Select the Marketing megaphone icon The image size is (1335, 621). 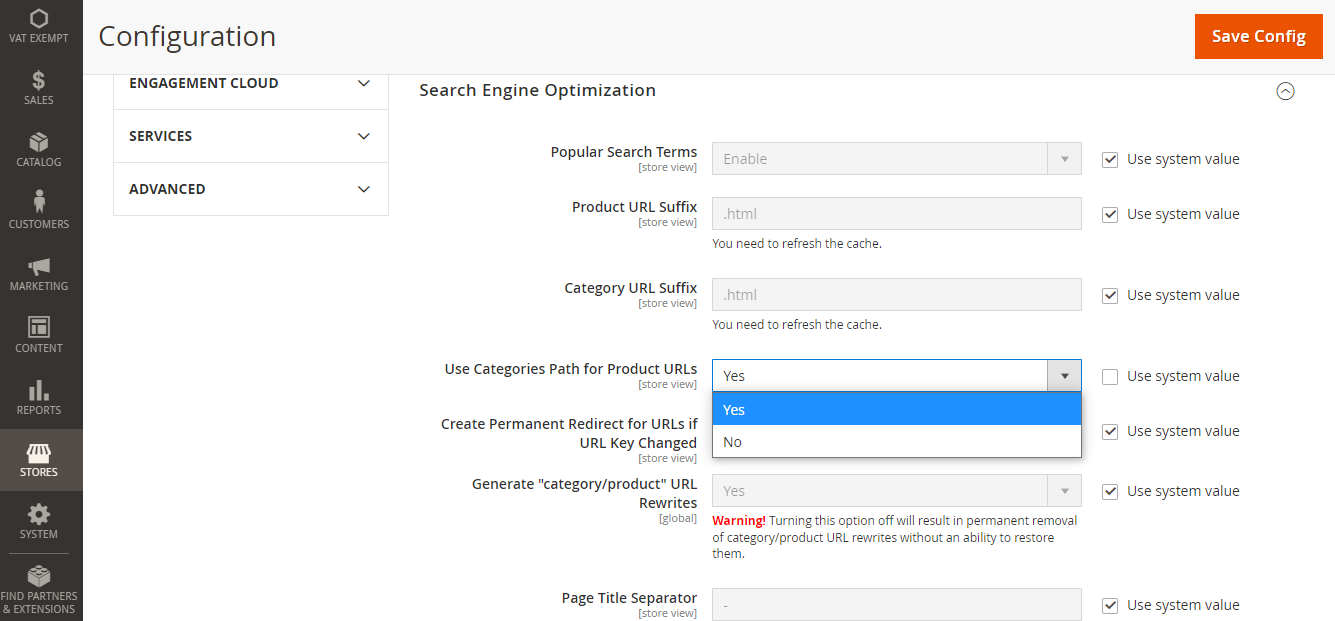coord(38,266)
